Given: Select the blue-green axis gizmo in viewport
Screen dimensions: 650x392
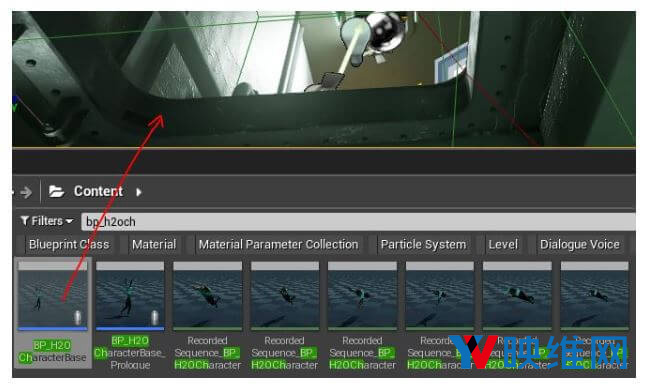Looking at the screenshot, I should (15, 104).
